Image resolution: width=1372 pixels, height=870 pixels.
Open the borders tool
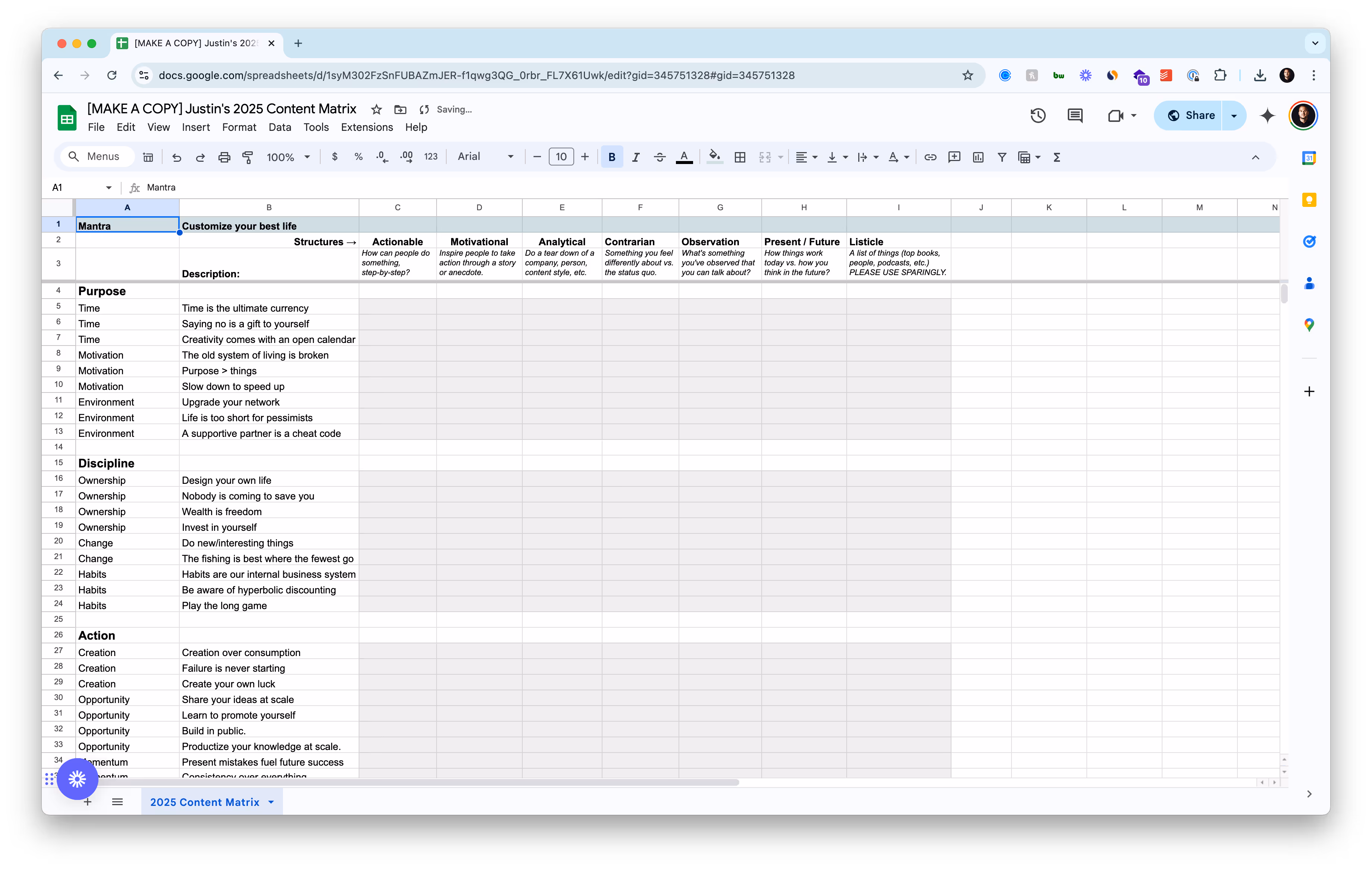(x=740, y=157)
